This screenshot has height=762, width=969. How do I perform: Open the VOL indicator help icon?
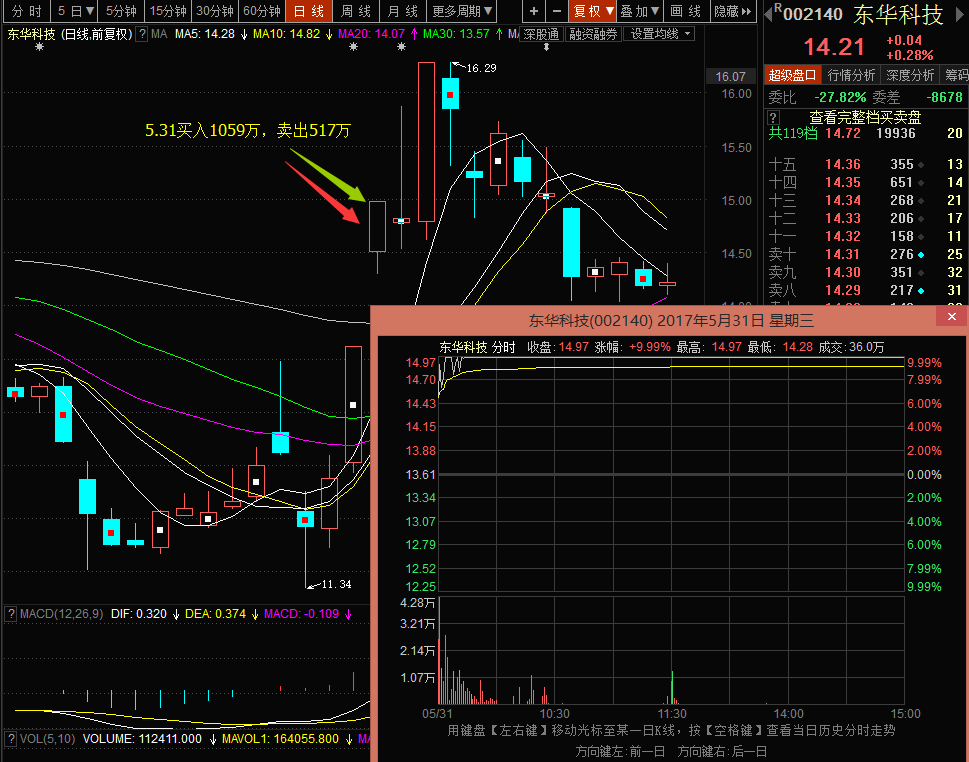[x=11, y=739]
